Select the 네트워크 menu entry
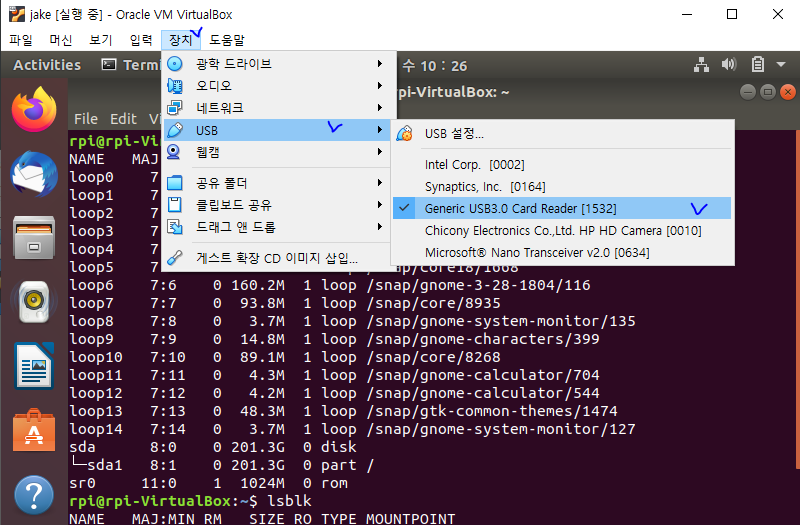 (x=279, y=108)
